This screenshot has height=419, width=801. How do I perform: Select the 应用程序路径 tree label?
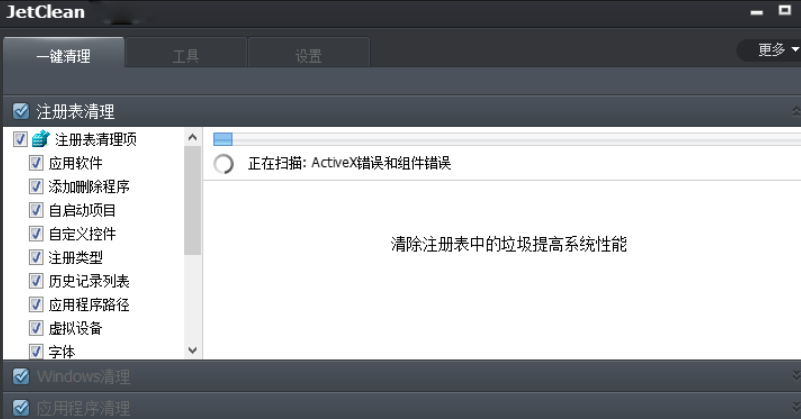pyautogui.click(x=89, y=305)
